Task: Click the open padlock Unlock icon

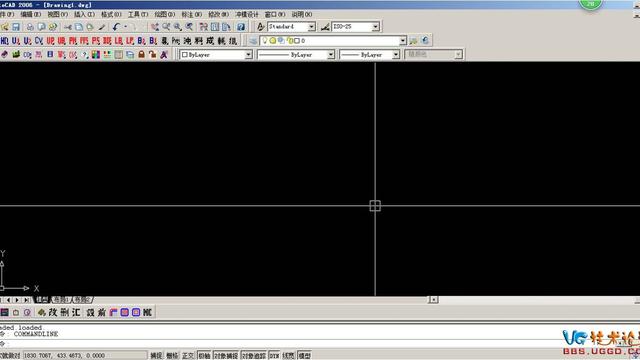Action: coord(153,54)
